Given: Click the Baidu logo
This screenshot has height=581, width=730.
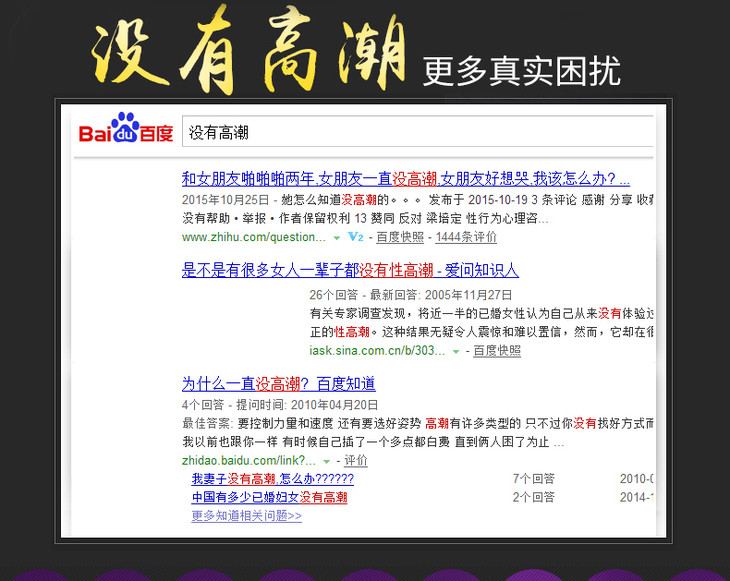Looking at the screenshot, I should tap(126, 128).
